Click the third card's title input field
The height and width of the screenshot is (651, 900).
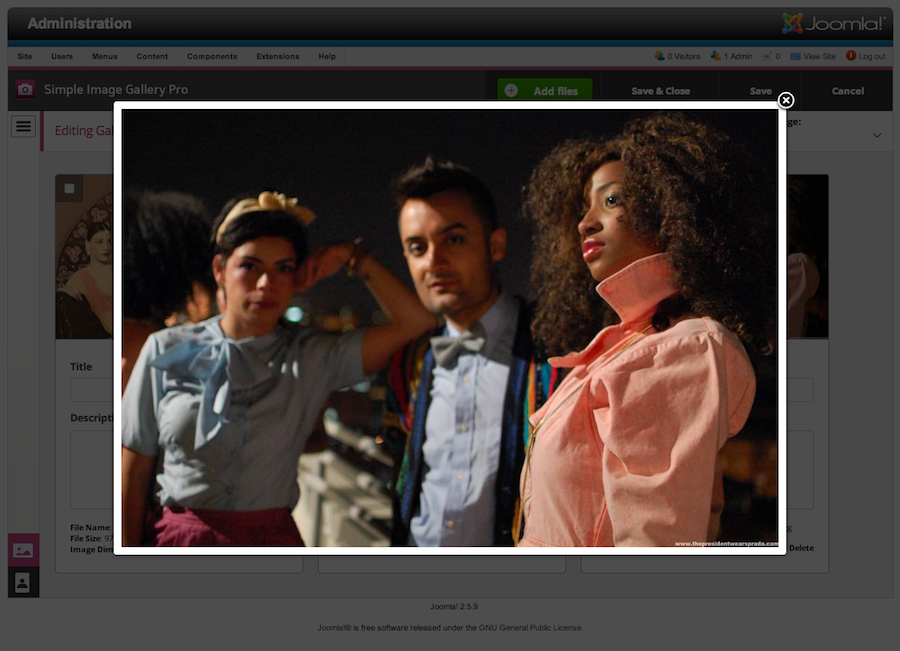800,390
